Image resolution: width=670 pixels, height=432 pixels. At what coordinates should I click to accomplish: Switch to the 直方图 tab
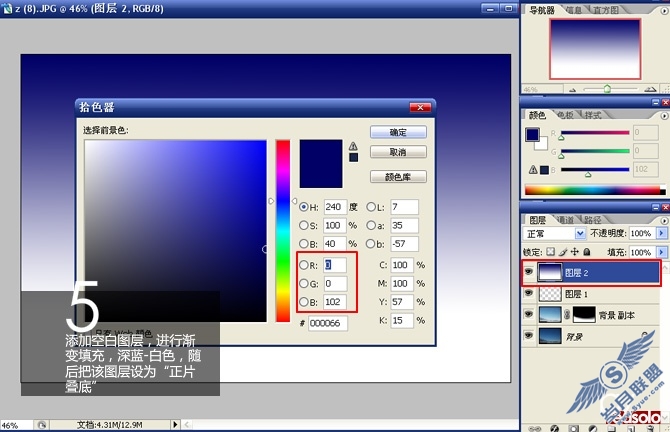point(606,9)
